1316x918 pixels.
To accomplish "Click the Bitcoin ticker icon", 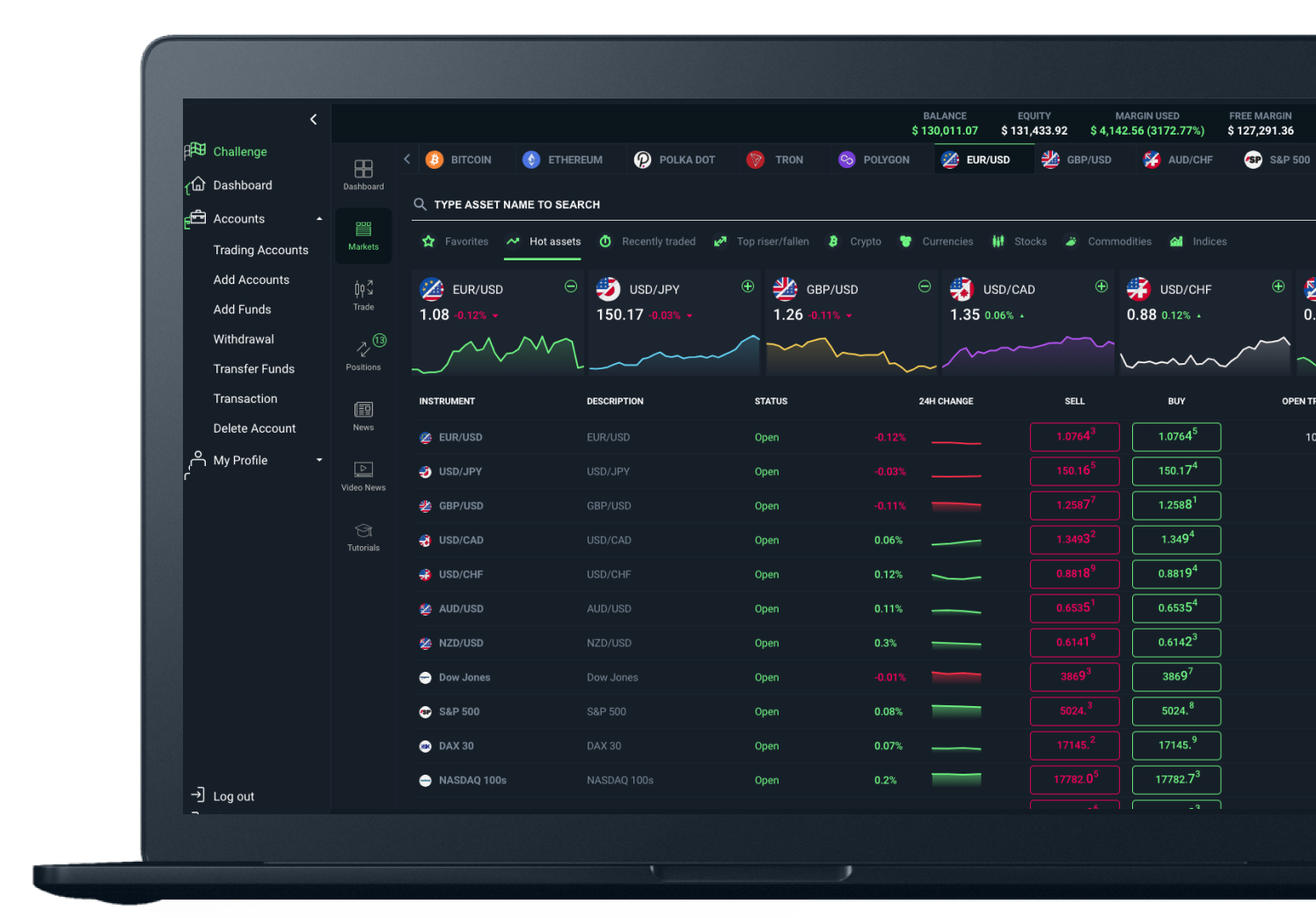I will point(435,159).
